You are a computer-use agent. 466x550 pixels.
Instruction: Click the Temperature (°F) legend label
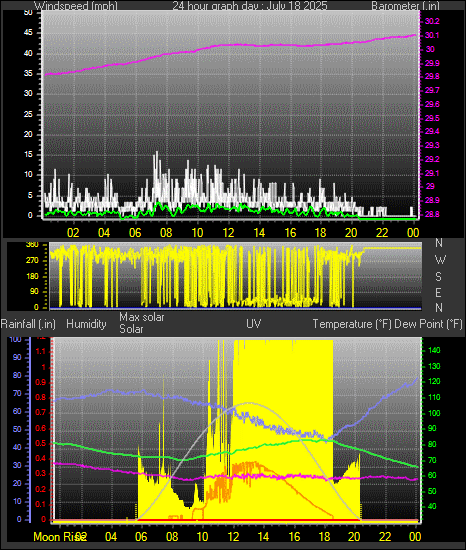(352, 324)
